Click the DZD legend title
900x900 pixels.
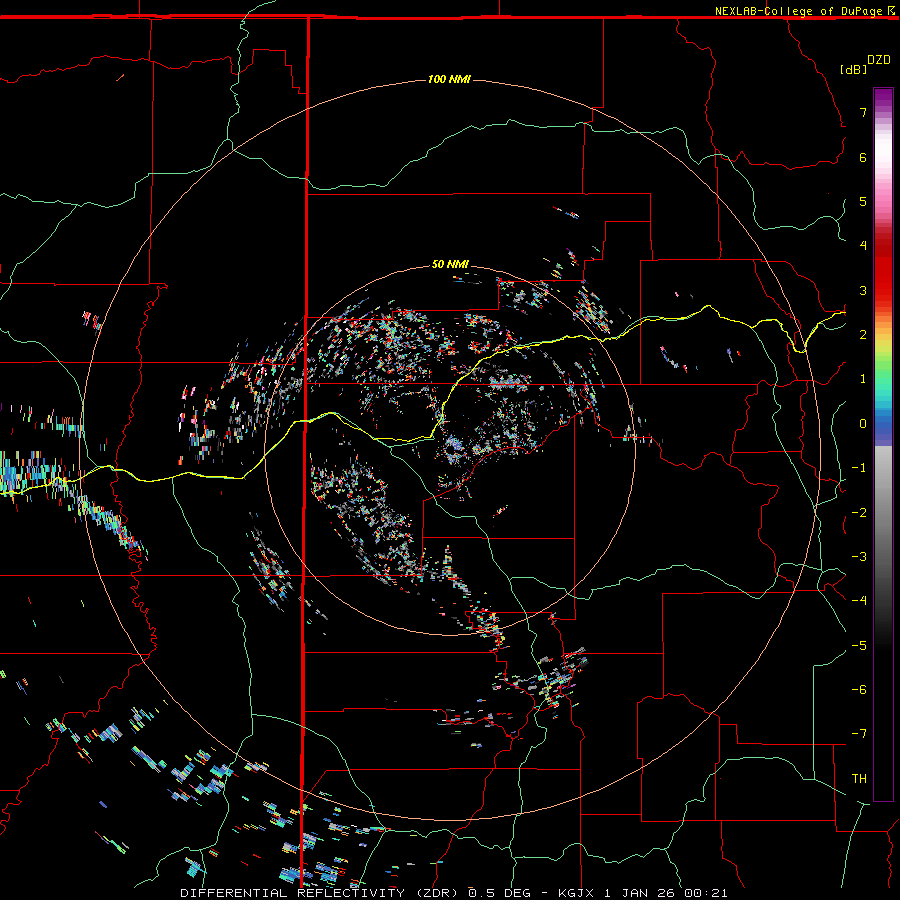[x=879, y=60]
